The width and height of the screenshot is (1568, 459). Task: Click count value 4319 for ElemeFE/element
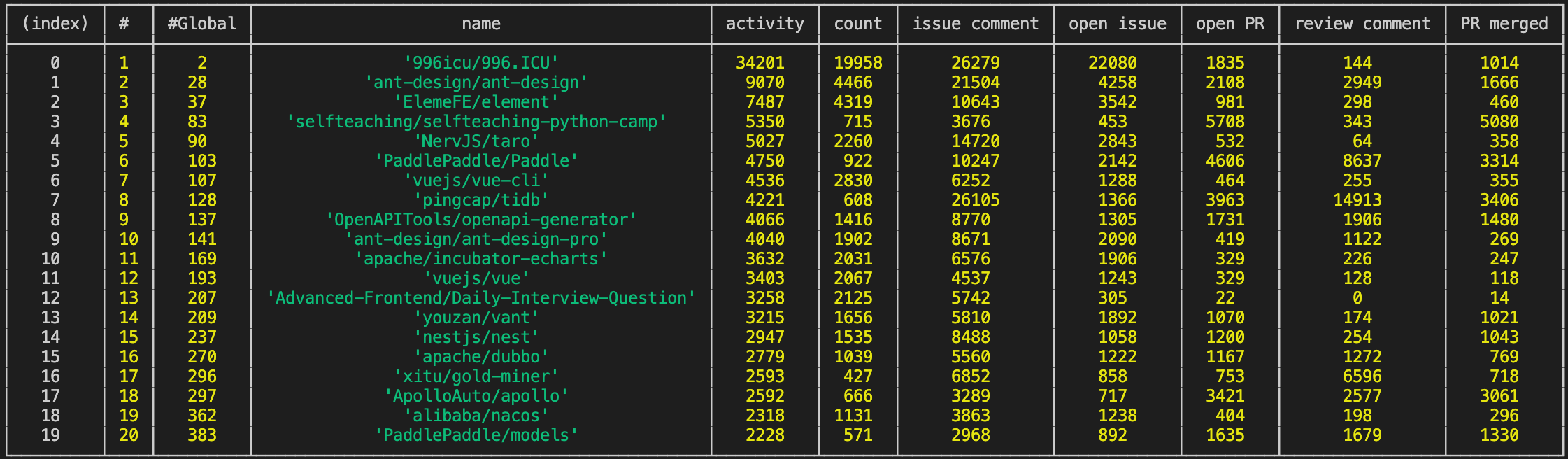coord(853,102)
